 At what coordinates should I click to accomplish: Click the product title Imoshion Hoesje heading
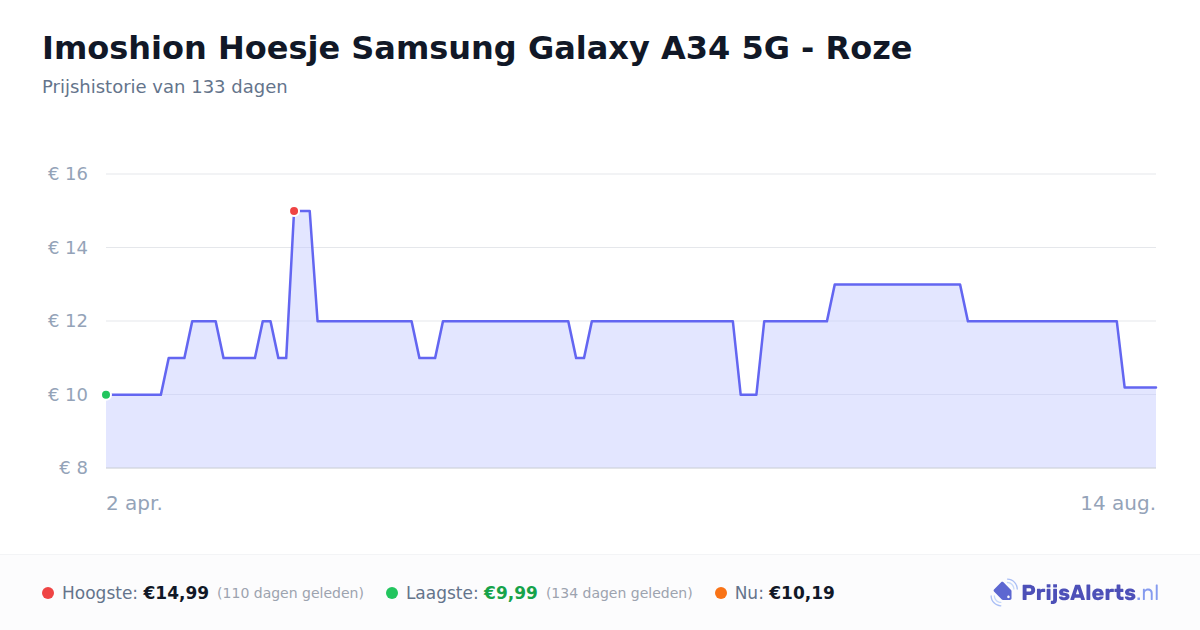point(477,48)
